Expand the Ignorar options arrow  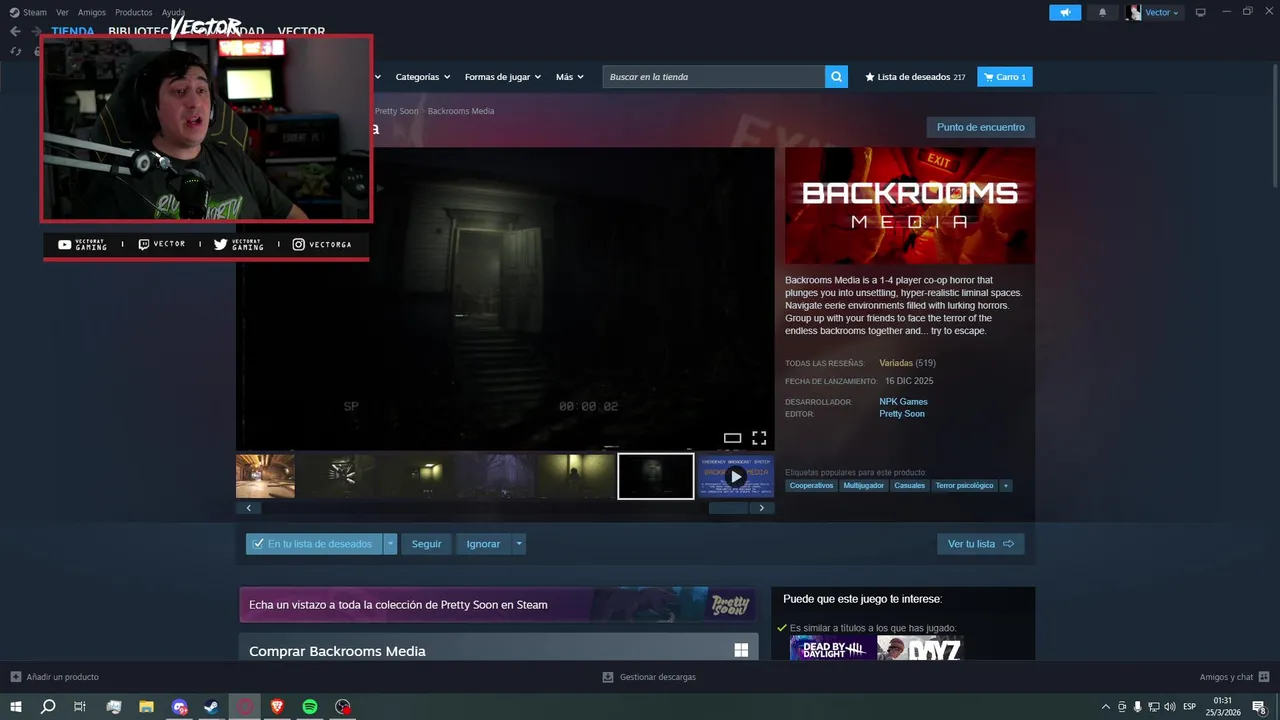click(x=518, y=544)
